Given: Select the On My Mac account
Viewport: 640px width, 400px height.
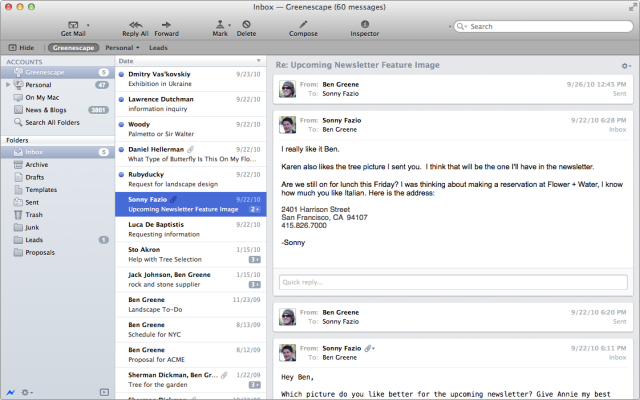Looking at the screenshot, I should 58,98.
